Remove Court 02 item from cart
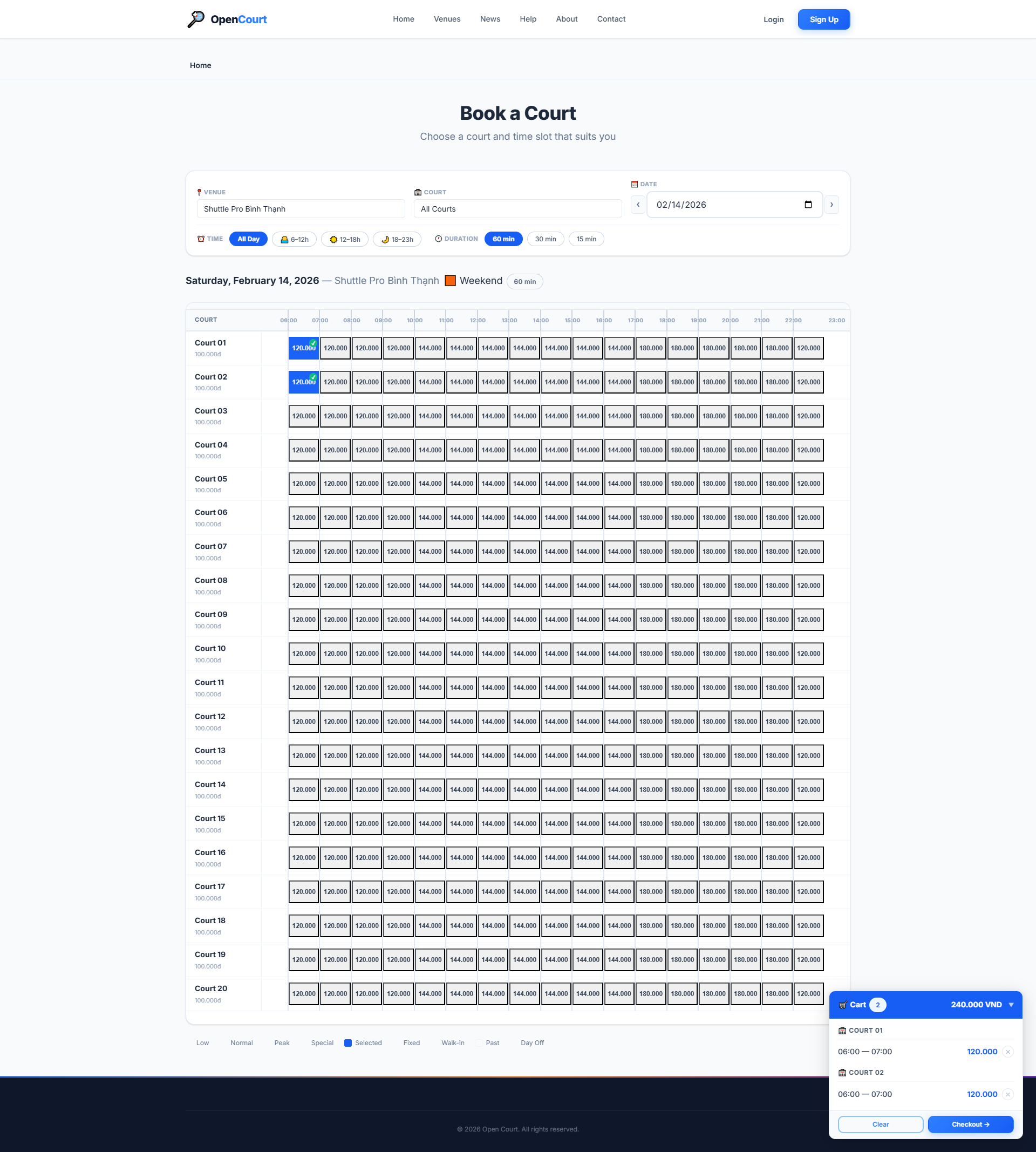The width and height of the screenshot is (1036, 1152). (x=1007, y=1094)
